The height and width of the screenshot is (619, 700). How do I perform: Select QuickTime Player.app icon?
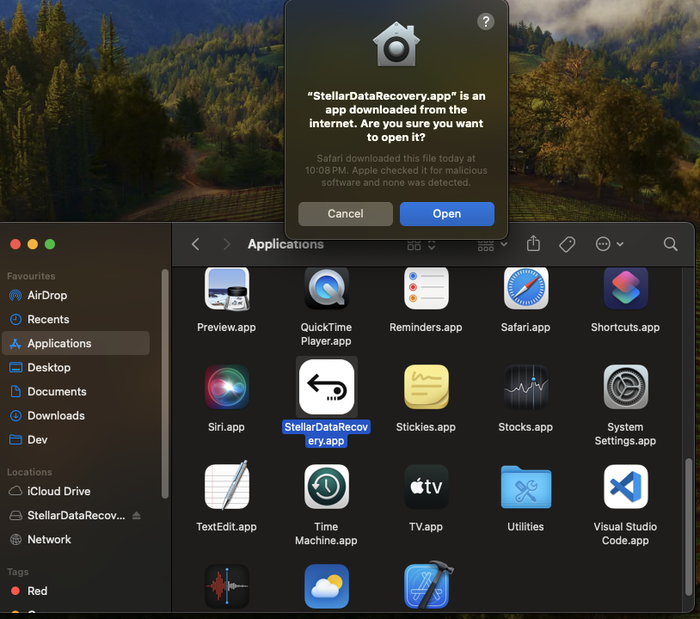click(326, 288)
